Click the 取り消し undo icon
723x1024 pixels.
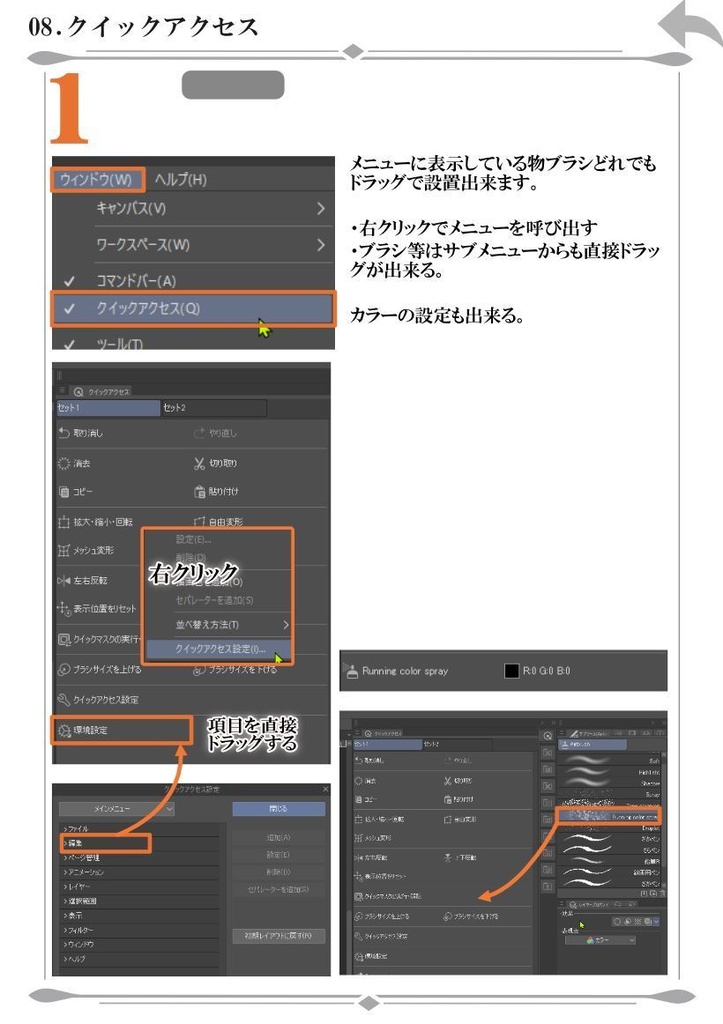[x=64, y=433]
